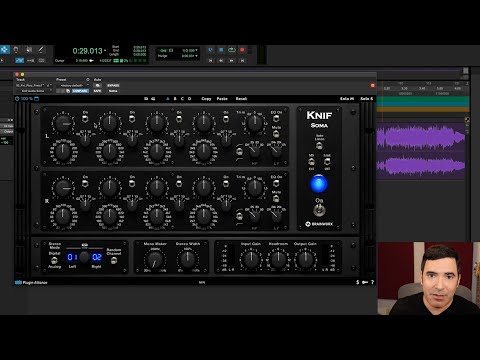Click the L channel high-pass filter shape switch
This screenshot has height=360, width=480.
point(239,152)
